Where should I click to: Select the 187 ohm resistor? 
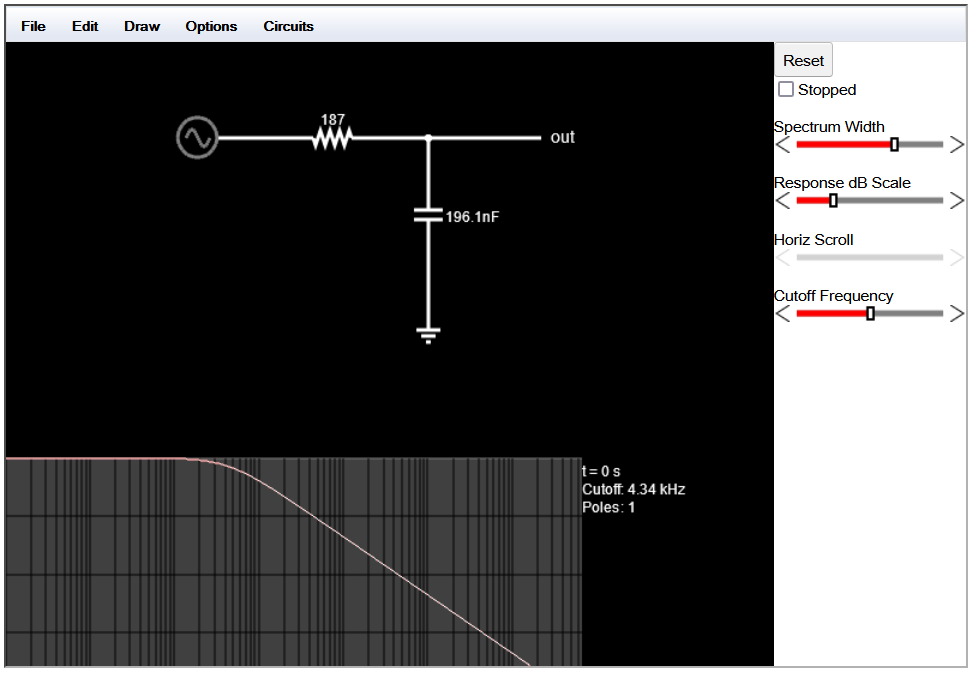point(333,137)
